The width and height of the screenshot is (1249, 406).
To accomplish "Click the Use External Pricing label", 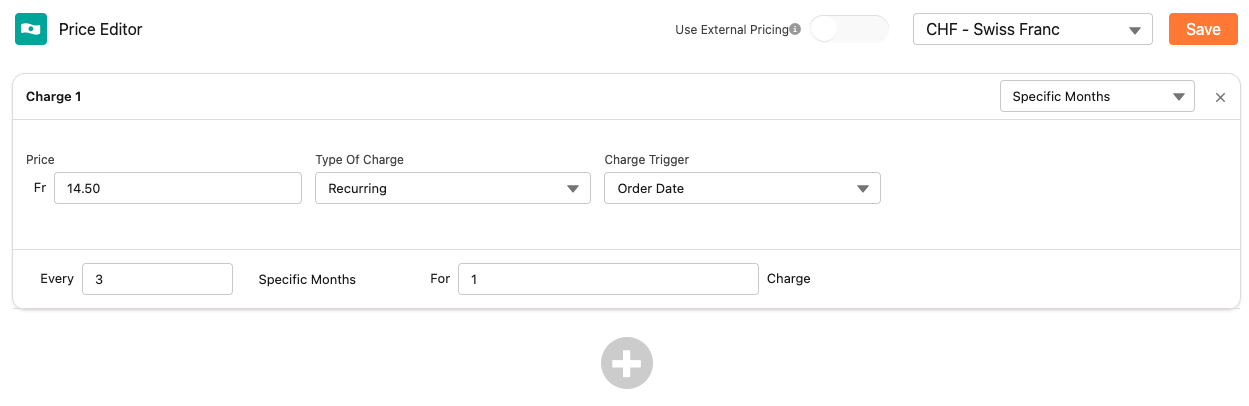I will click(731, 30).
